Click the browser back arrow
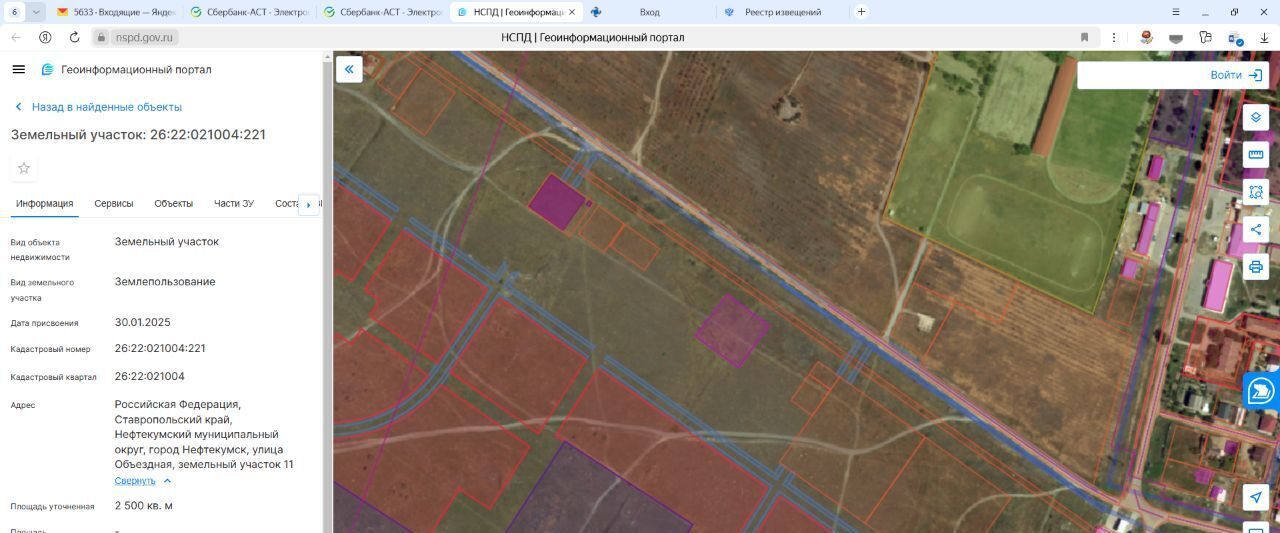1280x533 pixels. click(x=15, y=37)
